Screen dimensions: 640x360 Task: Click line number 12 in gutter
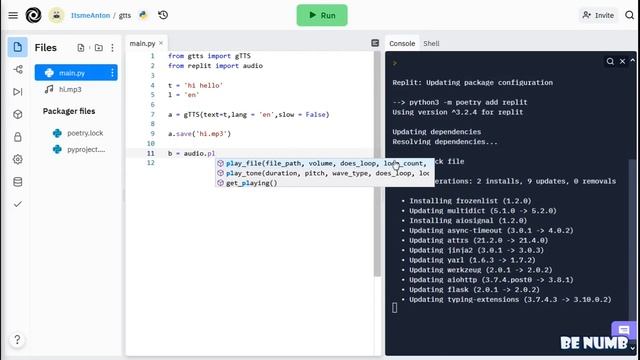pyautogui.click(x=151, y=163)
